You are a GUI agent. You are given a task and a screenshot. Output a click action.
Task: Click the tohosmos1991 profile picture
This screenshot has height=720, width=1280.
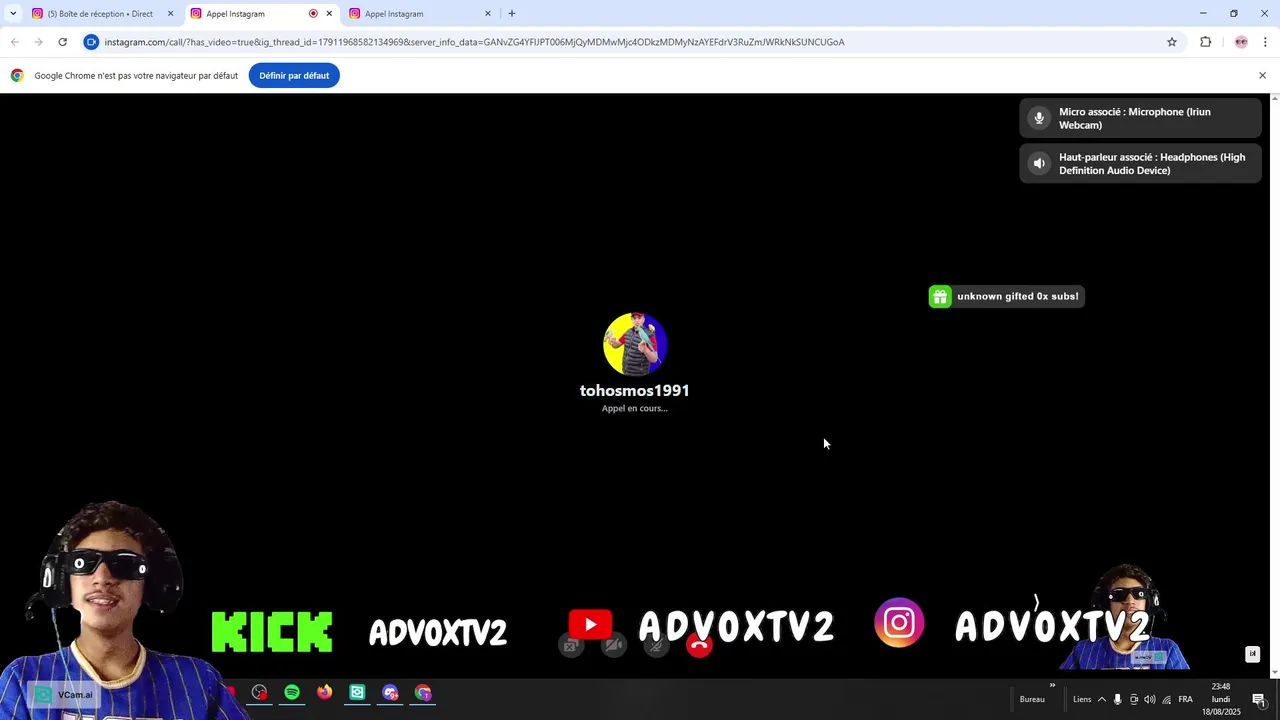coord(635,344)
